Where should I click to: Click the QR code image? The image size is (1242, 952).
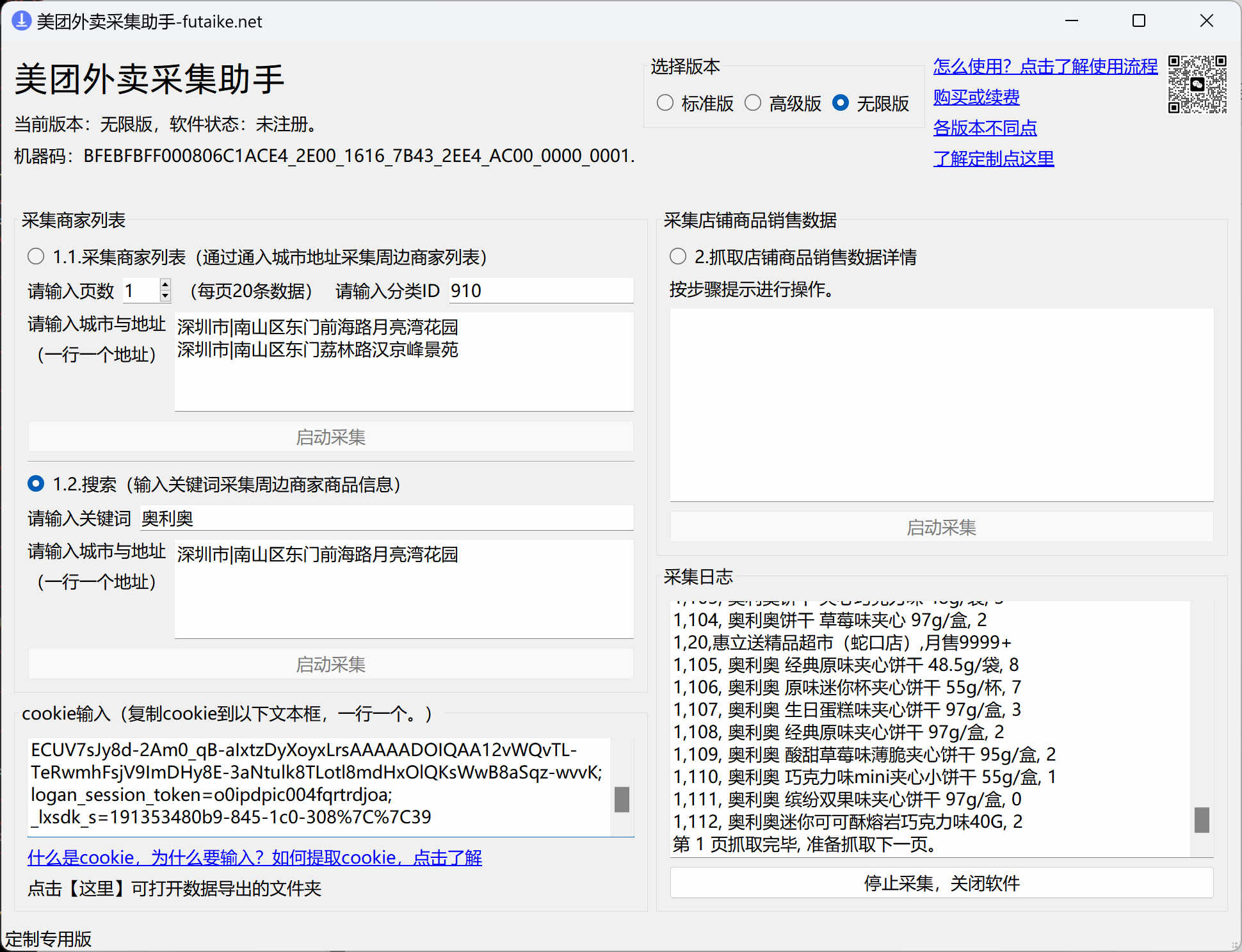1197,85
